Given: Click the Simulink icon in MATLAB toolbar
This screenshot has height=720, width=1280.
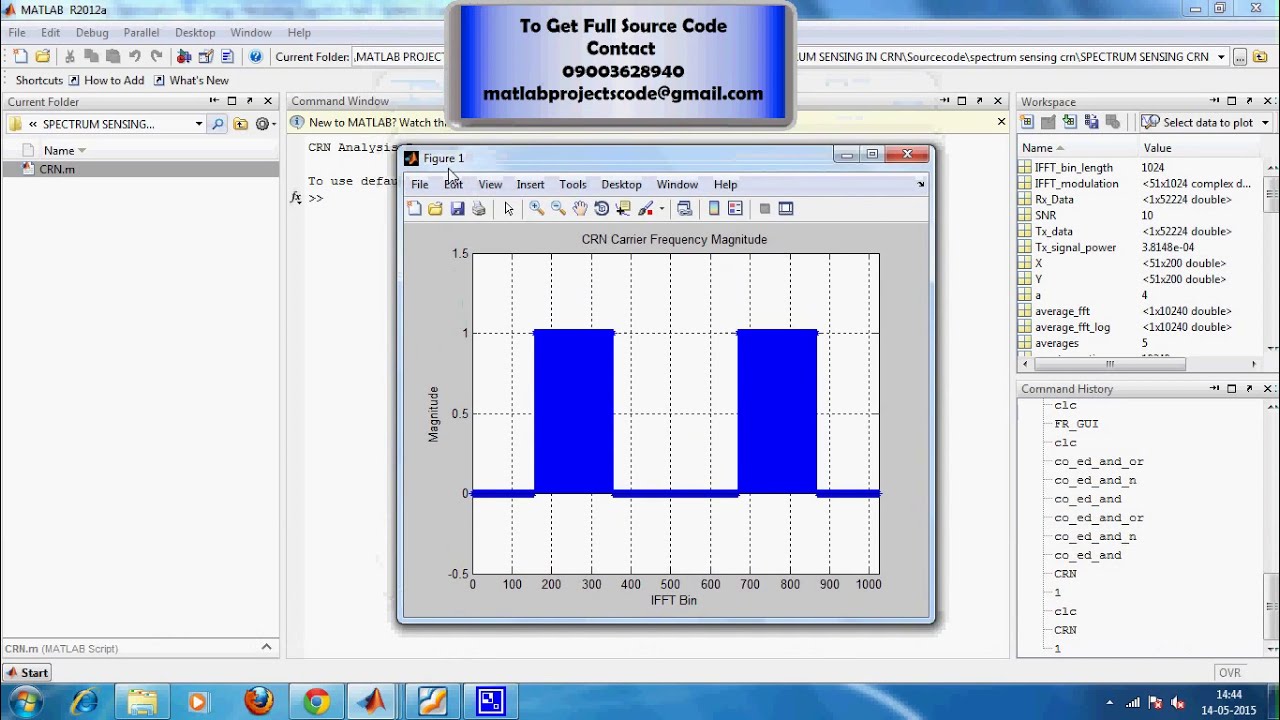Looking at the screenshot, I should click(x=184, y=57).
